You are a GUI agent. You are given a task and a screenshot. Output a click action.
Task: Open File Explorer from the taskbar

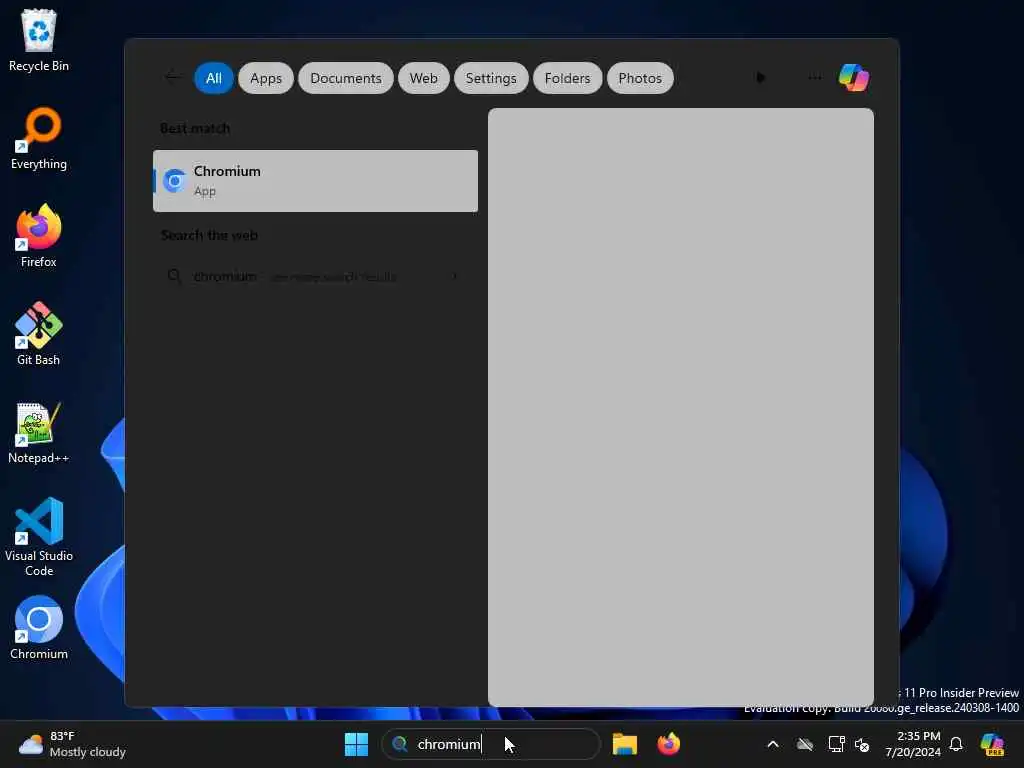point(624,744)
